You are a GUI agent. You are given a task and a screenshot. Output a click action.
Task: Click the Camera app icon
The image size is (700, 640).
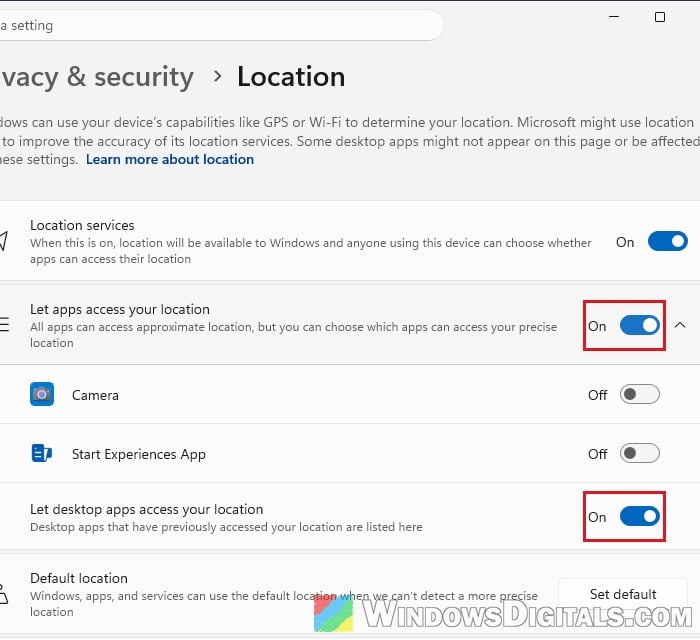pyautogui.click(x=42, y=394)
